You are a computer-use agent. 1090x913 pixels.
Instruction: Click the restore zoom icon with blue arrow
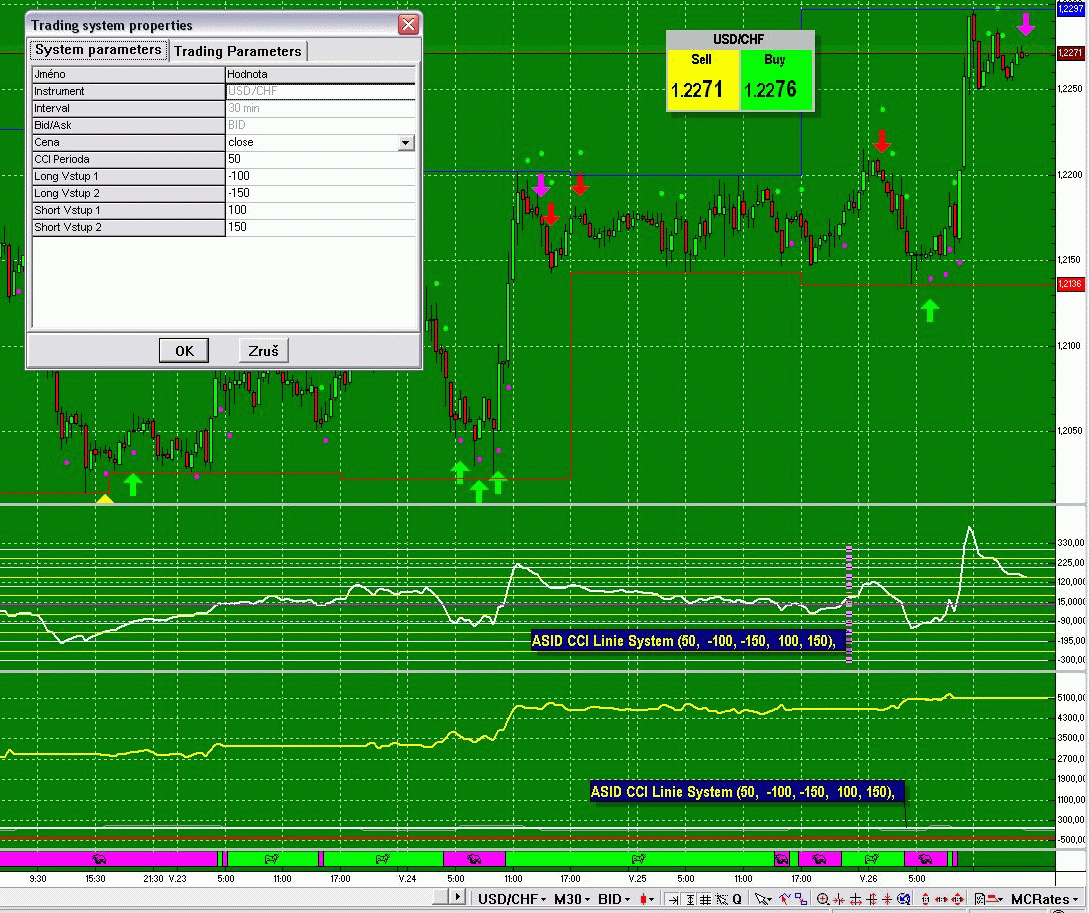tap(903, 899)
